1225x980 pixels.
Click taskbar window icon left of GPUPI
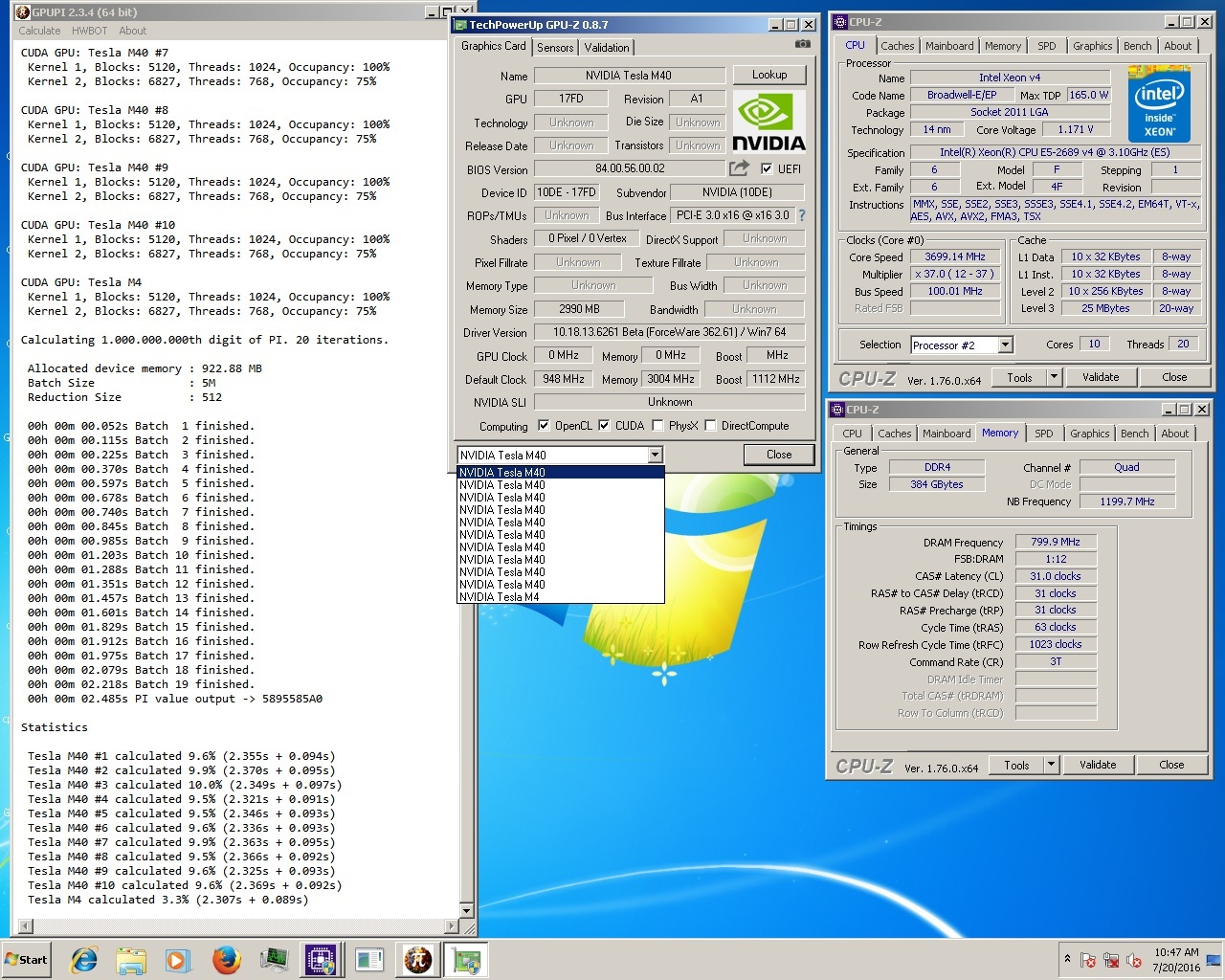pyautogui.click(x=368, y=959)
